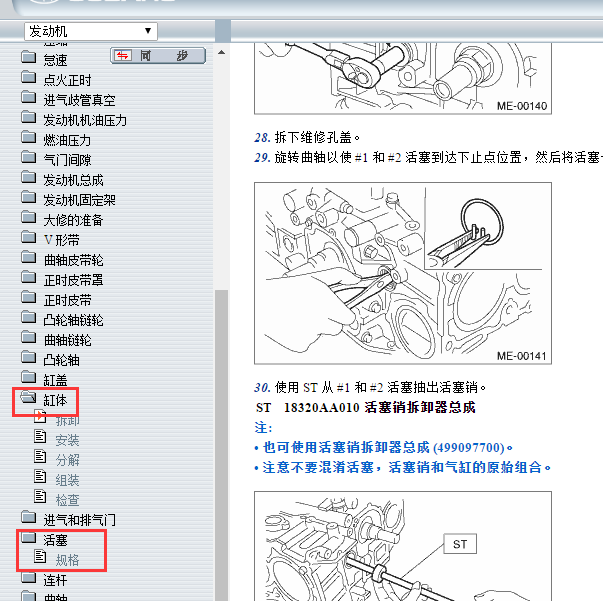This screenshot has height=601, width=603.
Task: Open the 进气歧管真空 folder icon
Action: pyautogui.click(x=28, y=97)
